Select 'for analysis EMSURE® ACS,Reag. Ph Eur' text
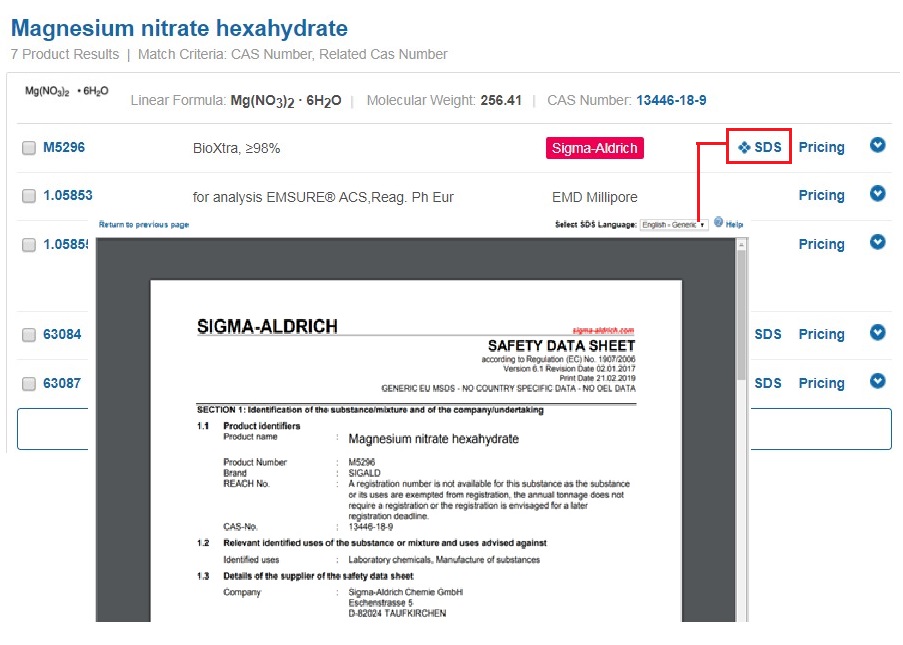 [x=323, y=198]
